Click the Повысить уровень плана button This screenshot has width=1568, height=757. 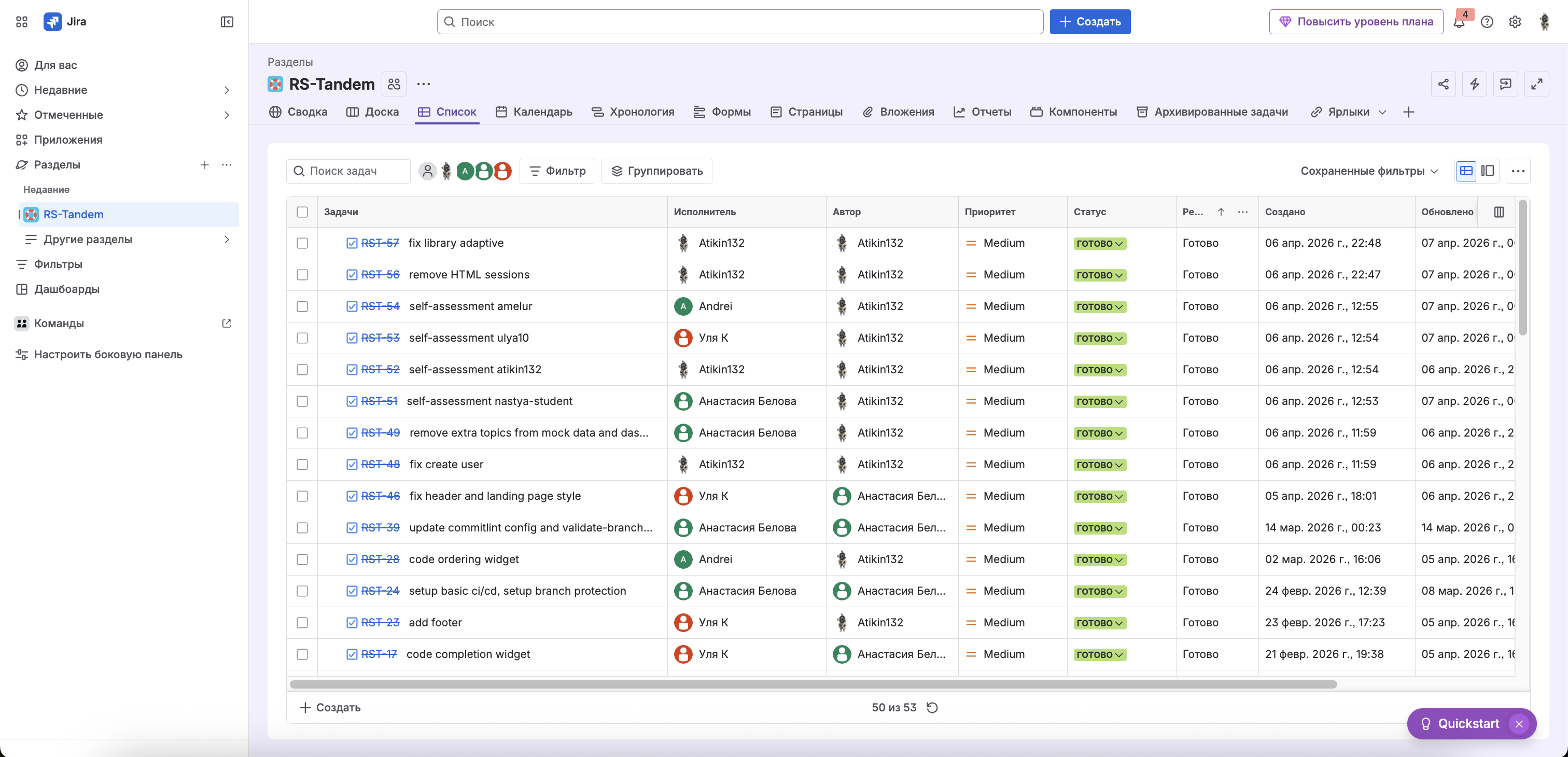[1355, 22]
